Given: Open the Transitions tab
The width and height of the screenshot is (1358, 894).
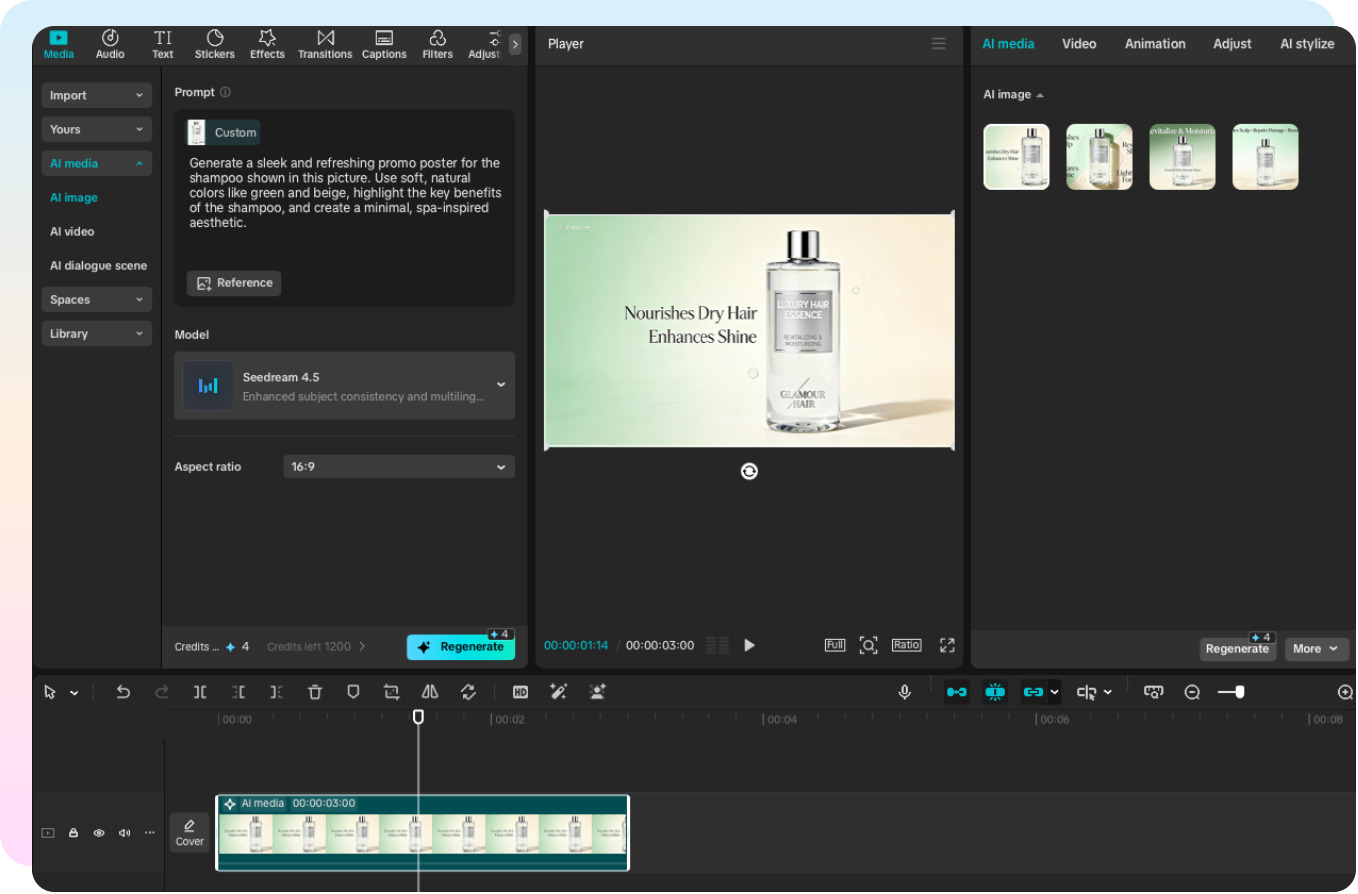Looking at the screenshot, I should coord(325,44).
